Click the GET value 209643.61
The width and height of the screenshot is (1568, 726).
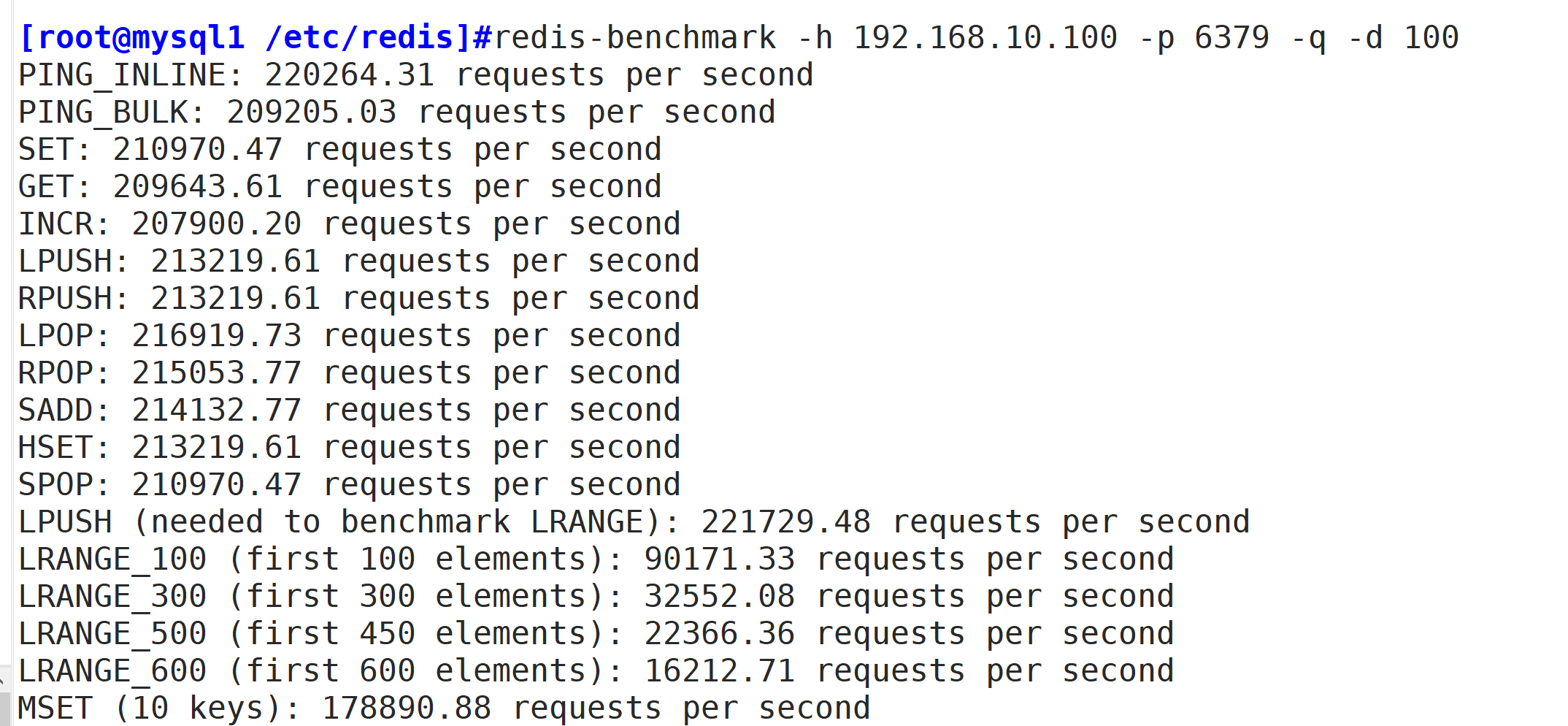(x=198, y=187)
